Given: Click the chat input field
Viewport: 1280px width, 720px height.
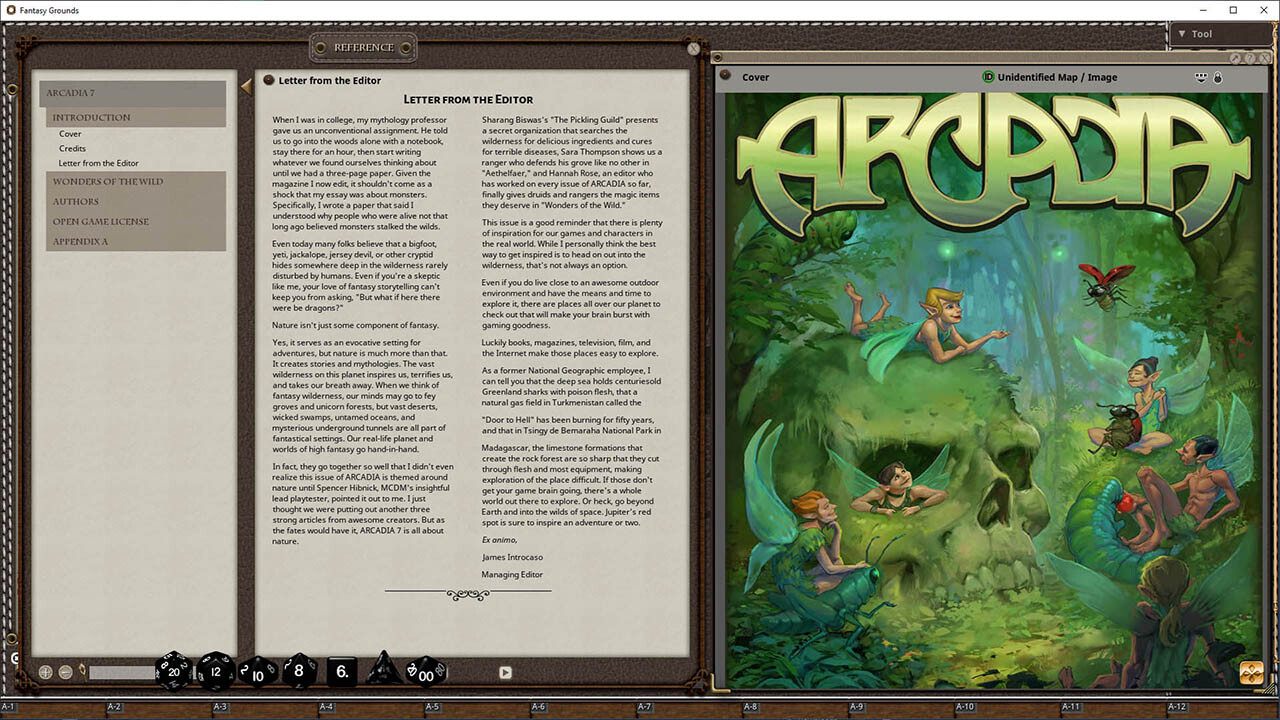Looking at the screenshot, I should point(121,672).
